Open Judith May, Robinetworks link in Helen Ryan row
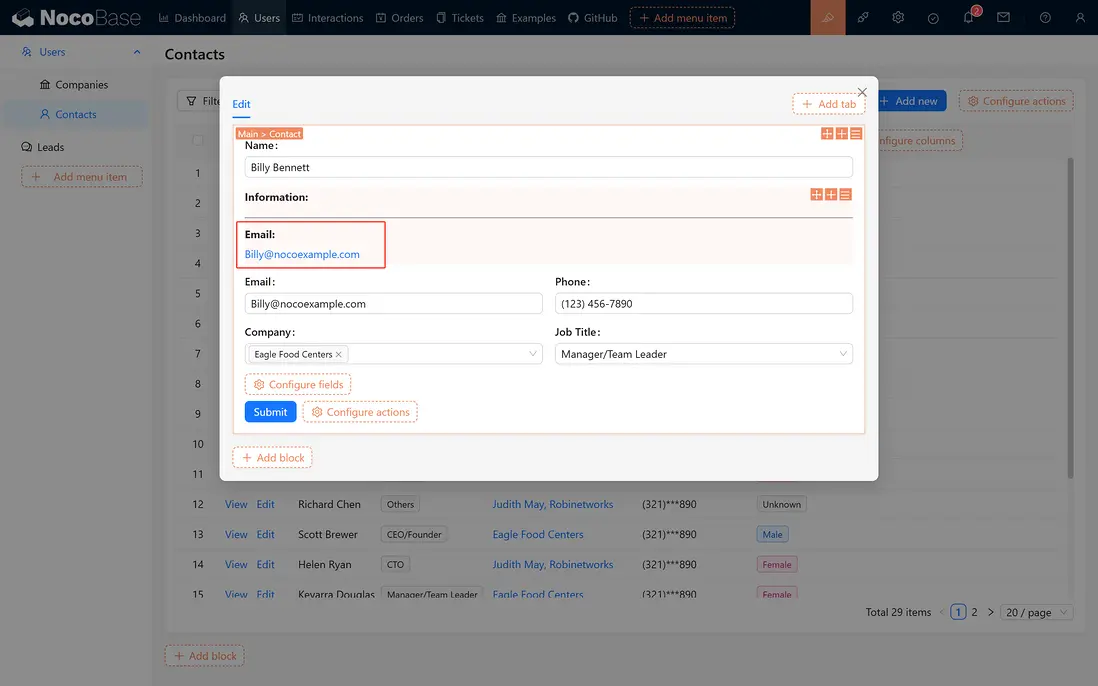Image resolution: width=1098 pixels, height=686 pixels. [553, 564]
